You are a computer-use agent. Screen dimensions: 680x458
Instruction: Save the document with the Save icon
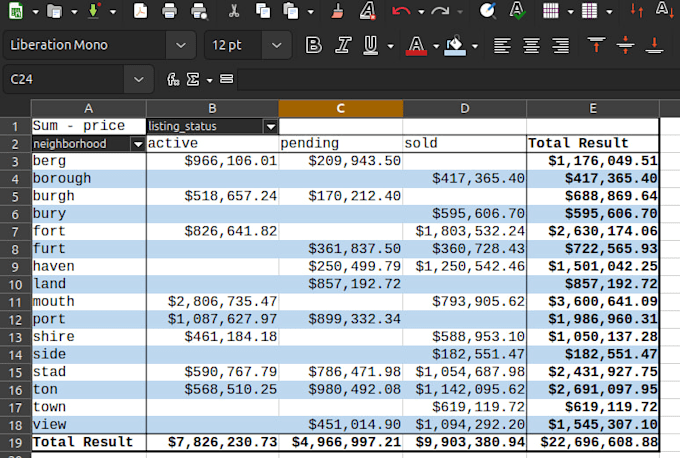pos(93,11)
